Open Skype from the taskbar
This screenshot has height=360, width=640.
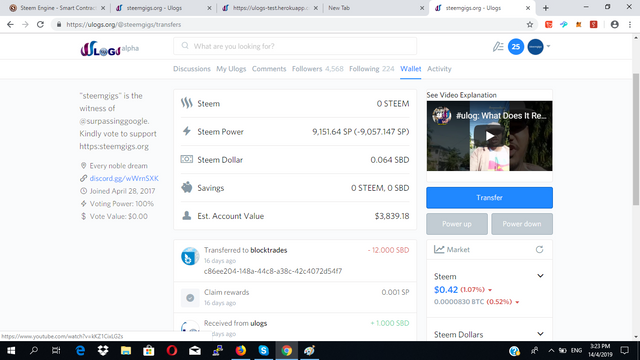coord(264,351)
